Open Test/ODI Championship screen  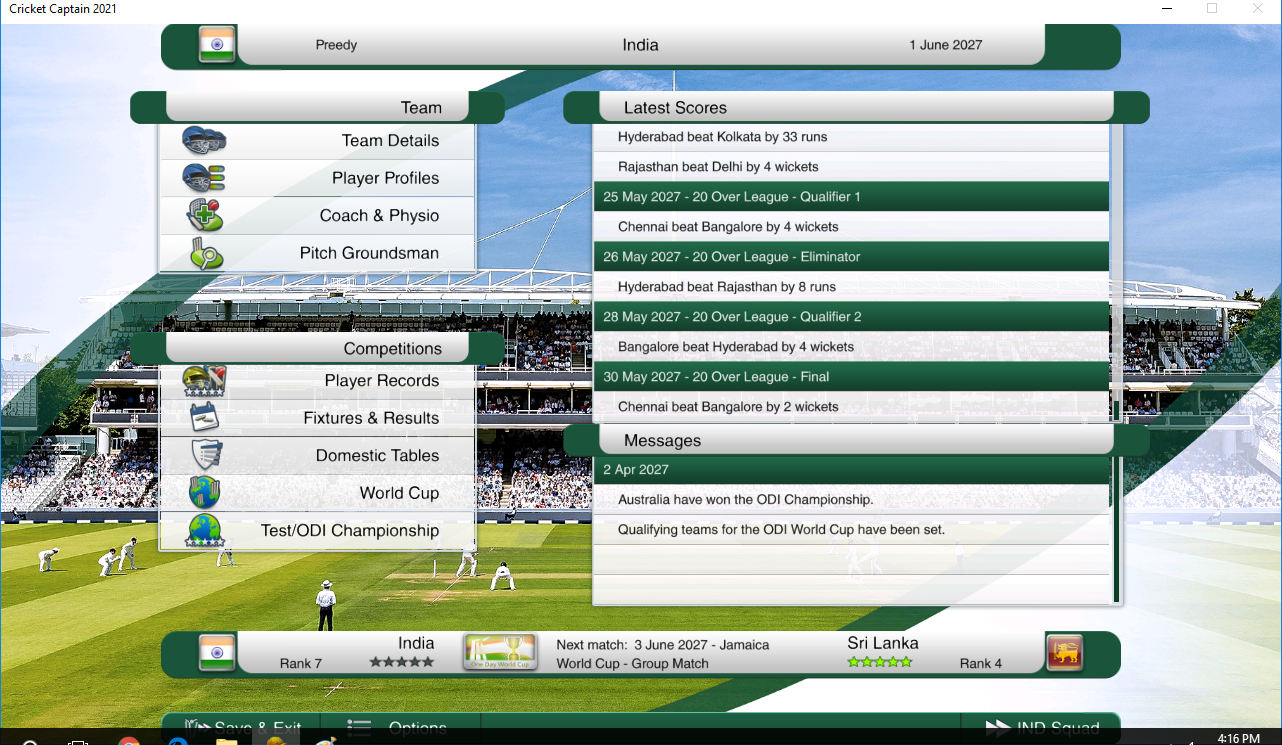coord(317,531)
